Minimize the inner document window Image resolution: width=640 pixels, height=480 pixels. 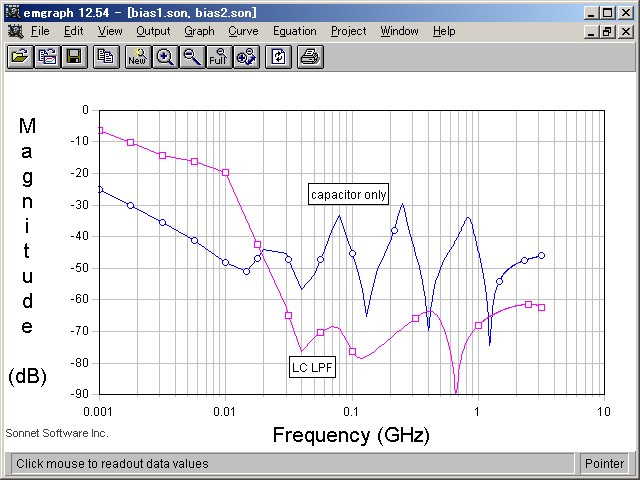[591, 31]
